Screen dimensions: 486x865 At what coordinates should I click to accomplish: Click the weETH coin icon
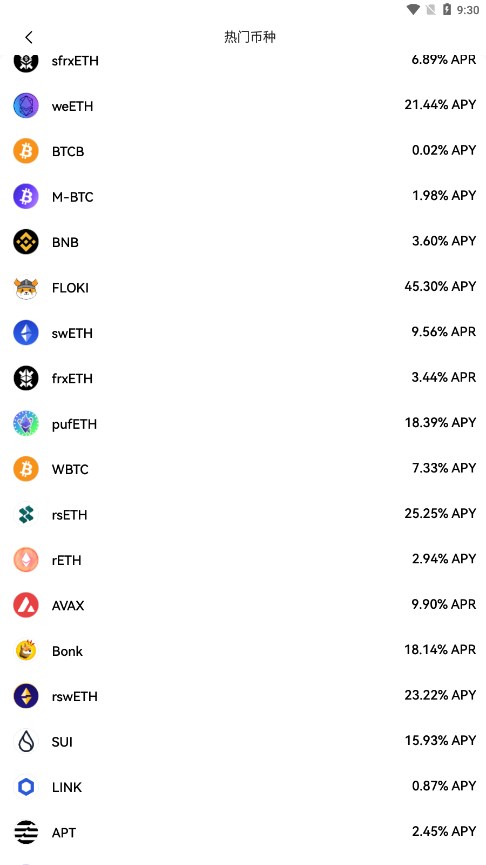[26, 106]
